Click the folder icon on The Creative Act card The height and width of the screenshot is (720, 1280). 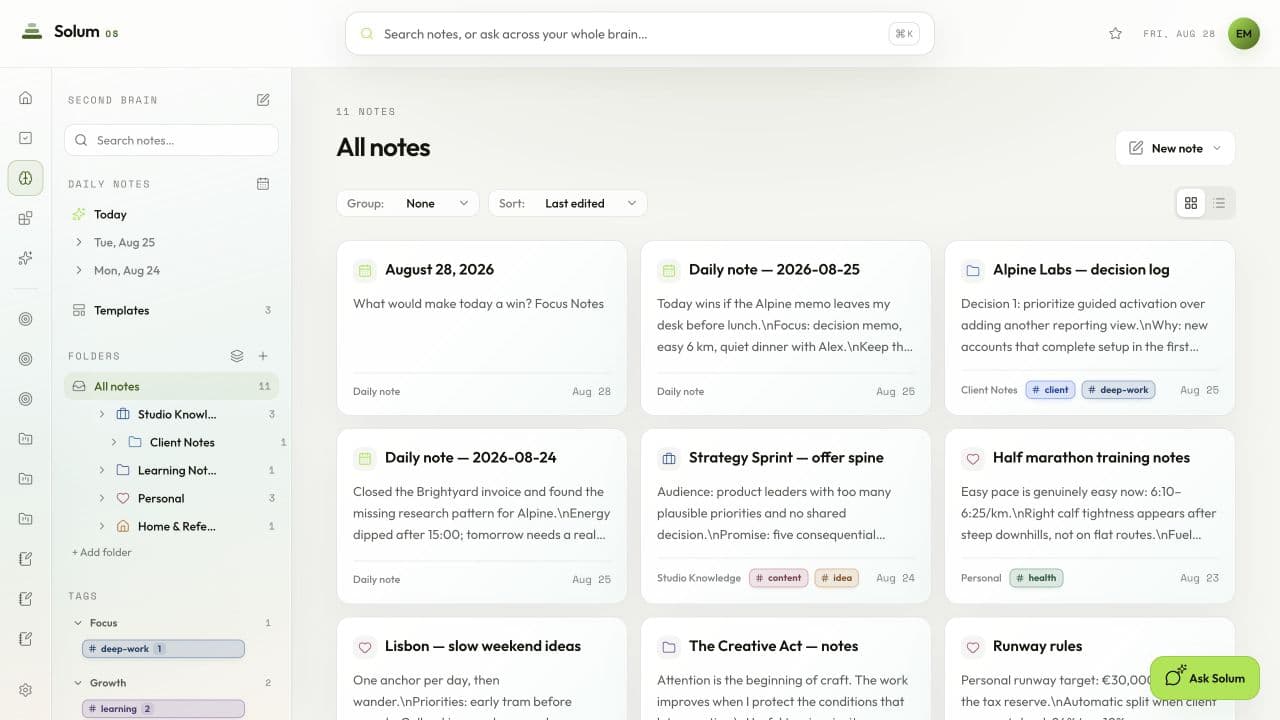coord(668,647)
